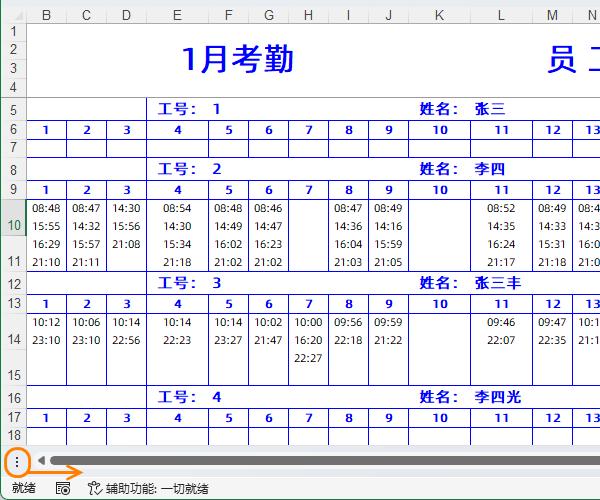Click the 1月考勤 title cell

[x=237, y=60]
